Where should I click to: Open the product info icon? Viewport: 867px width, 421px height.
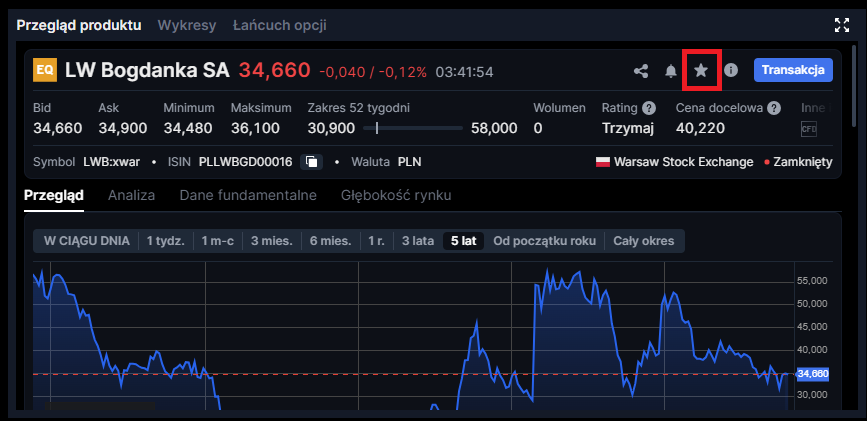[731, 70]
